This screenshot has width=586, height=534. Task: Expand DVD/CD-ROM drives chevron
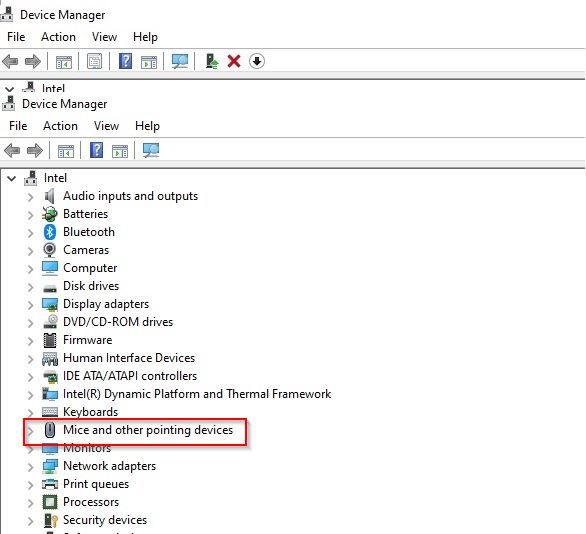(31, 322)
